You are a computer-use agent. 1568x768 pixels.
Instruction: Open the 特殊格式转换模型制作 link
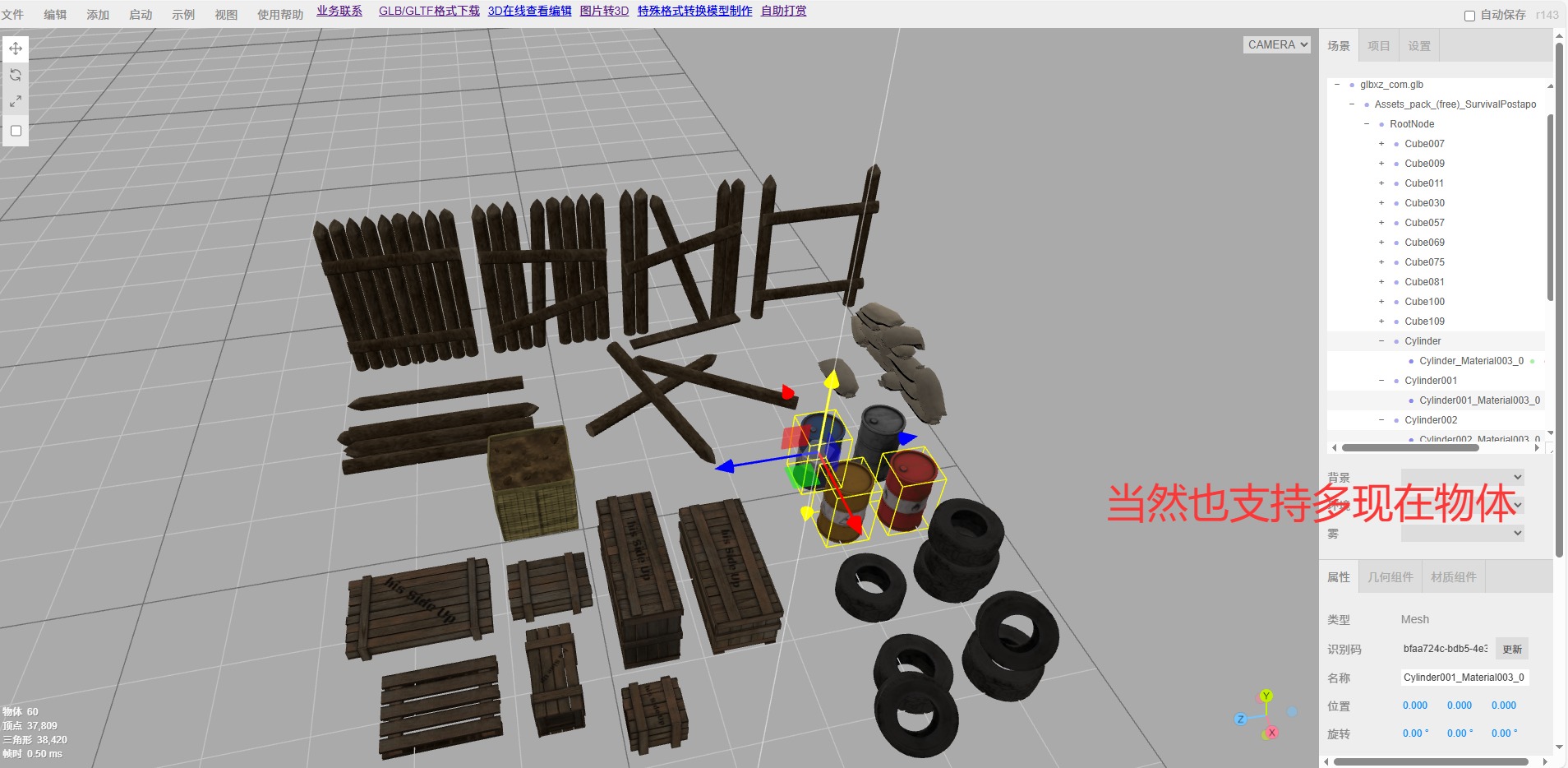694,11
